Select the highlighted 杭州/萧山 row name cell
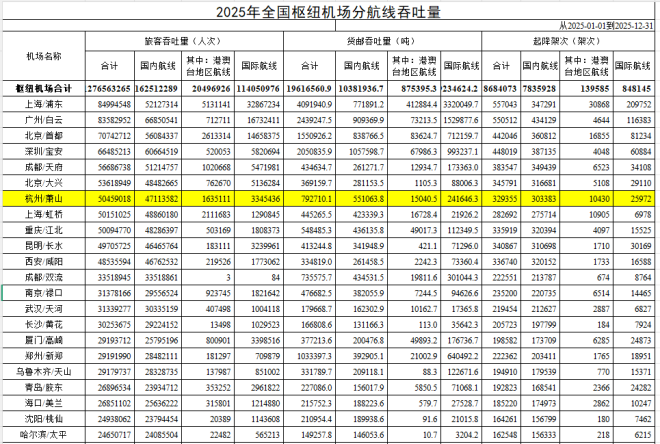Viewport: 660px width, 444px height. 41,200
